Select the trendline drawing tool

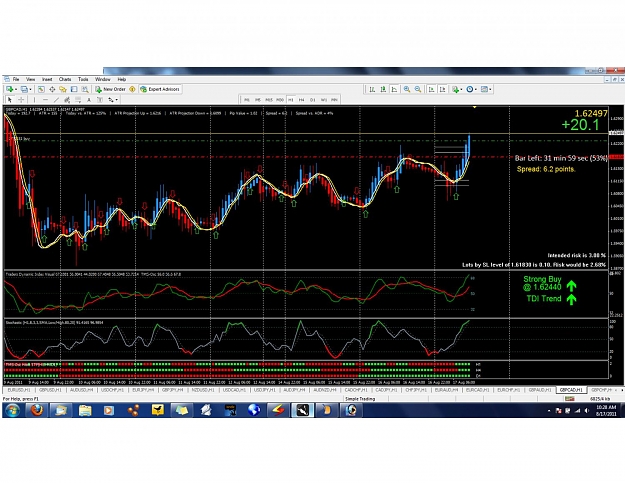56,100
